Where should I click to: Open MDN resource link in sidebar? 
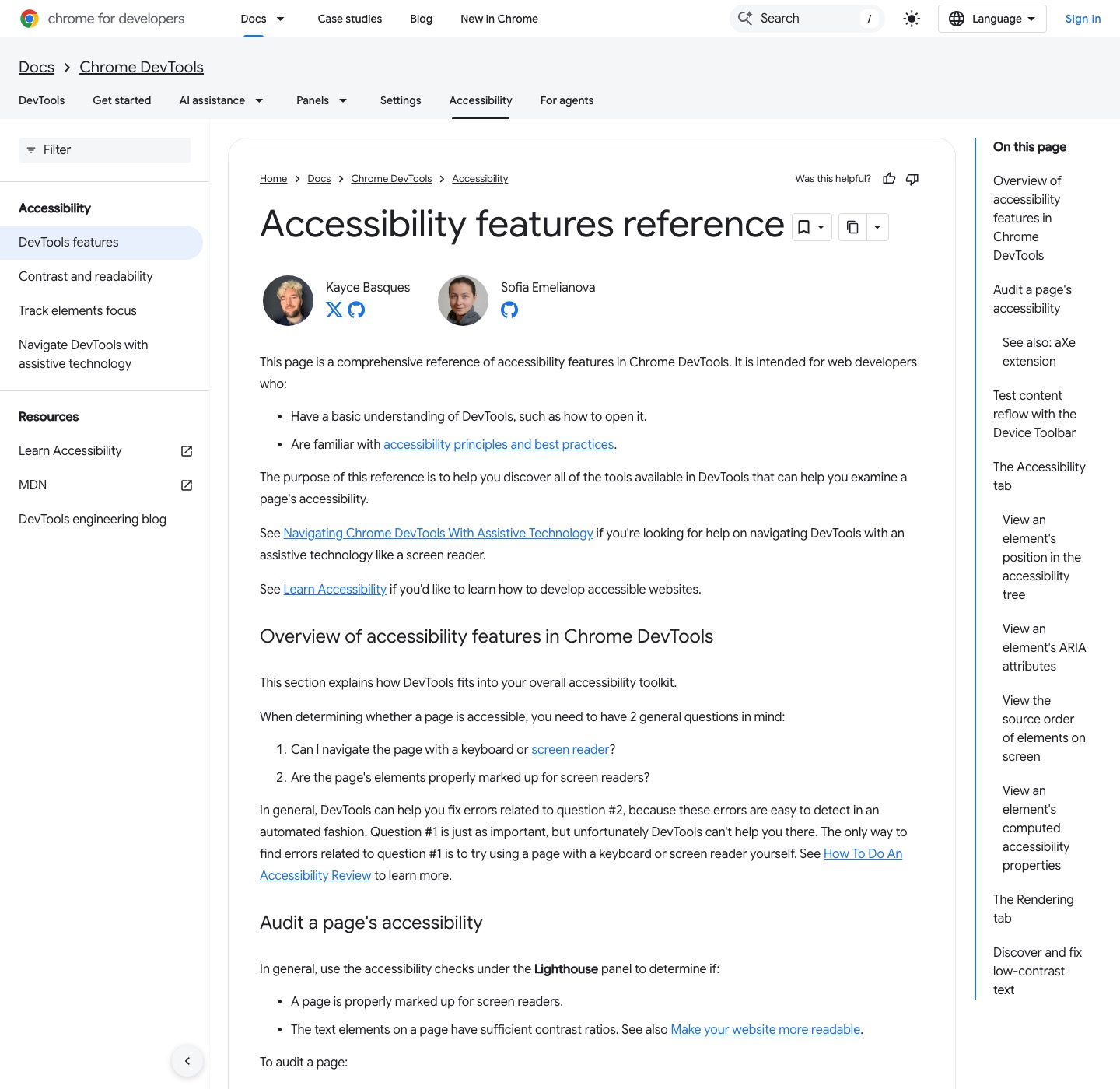[33, 485]
